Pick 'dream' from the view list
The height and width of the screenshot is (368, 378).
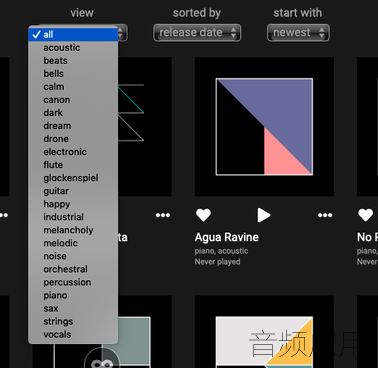point(73,126)
